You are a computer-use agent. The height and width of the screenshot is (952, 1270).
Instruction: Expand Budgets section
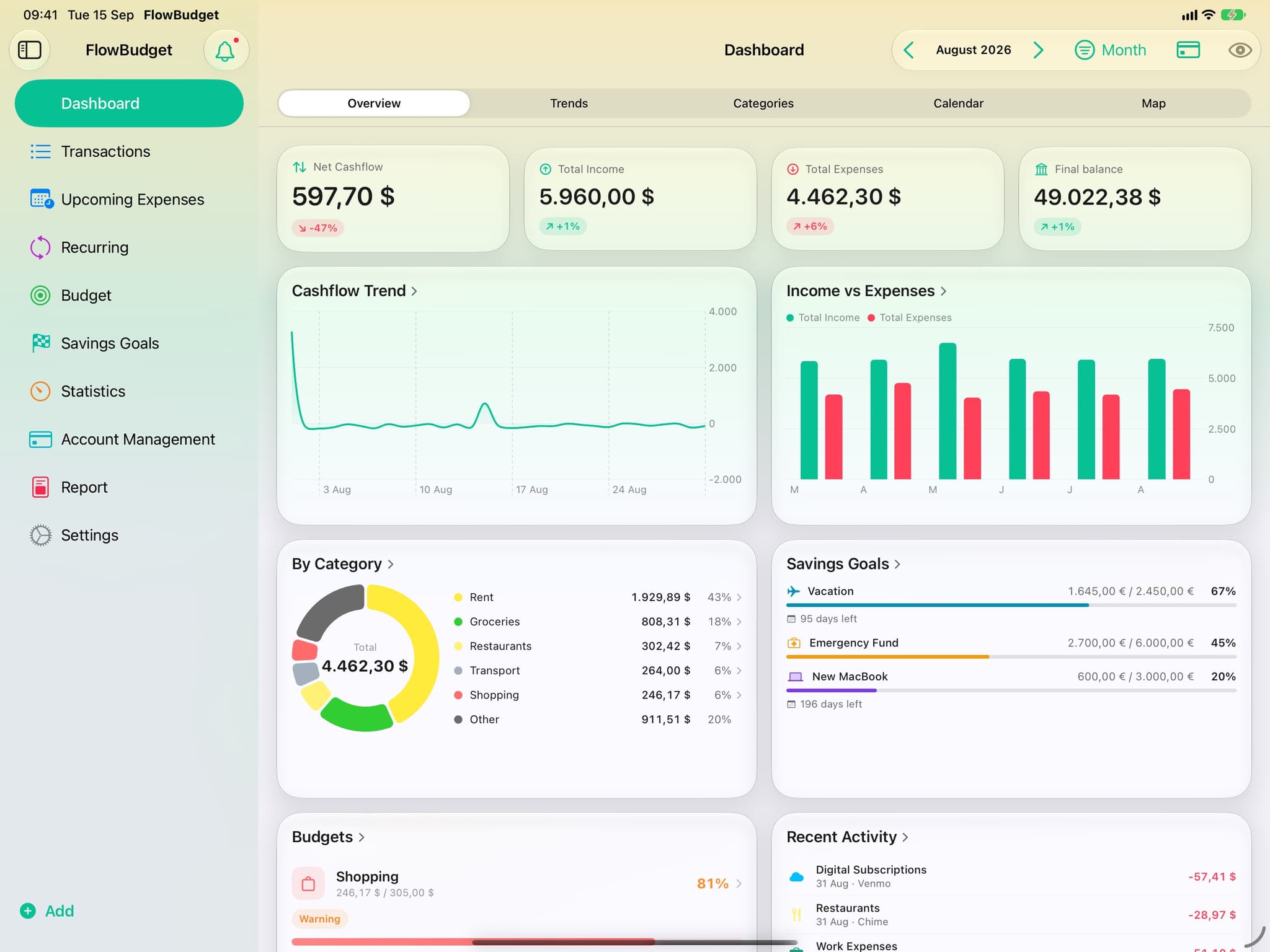coord(328,837)
